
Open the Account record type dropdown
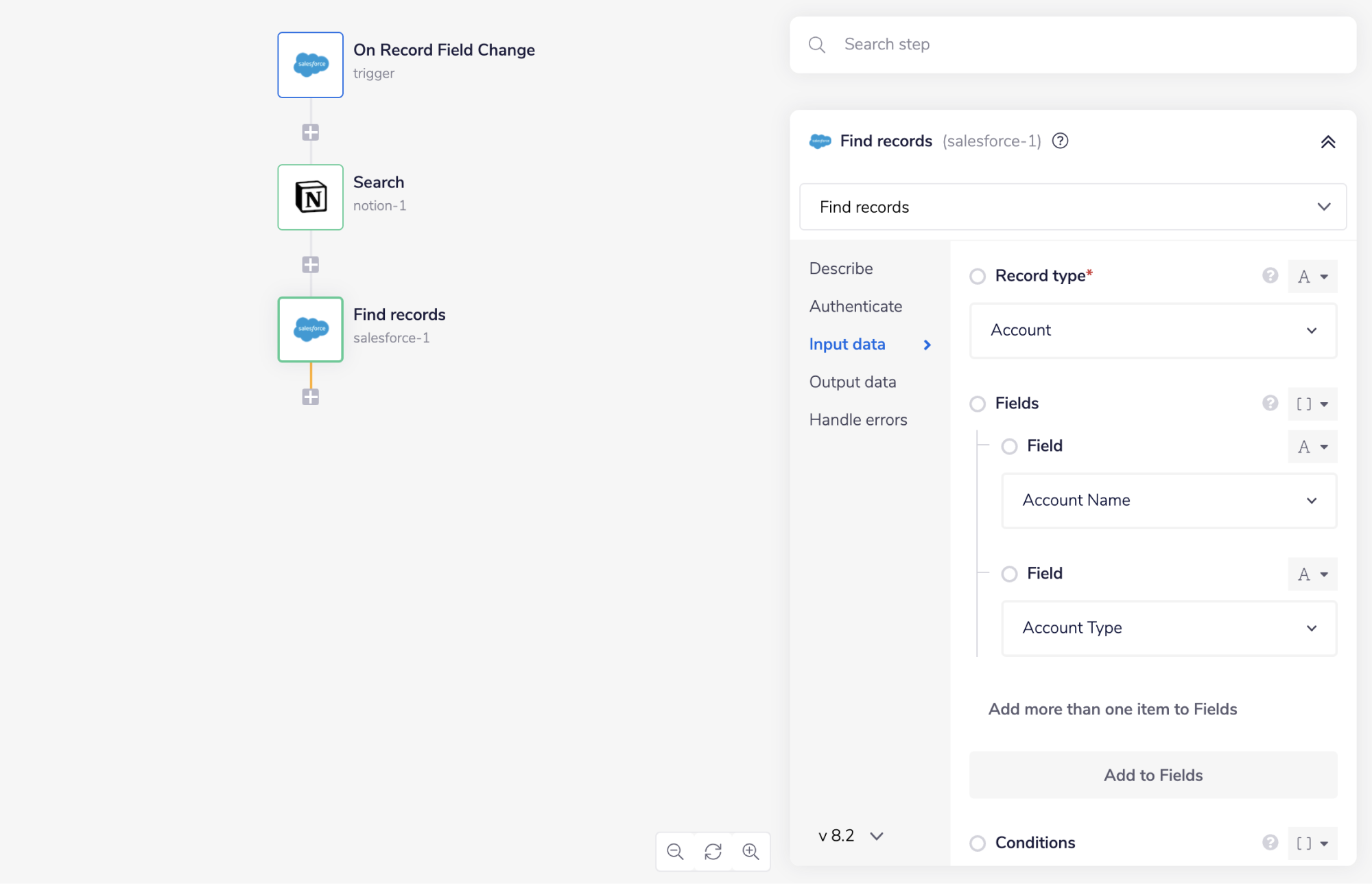[x=1152, y=330]
